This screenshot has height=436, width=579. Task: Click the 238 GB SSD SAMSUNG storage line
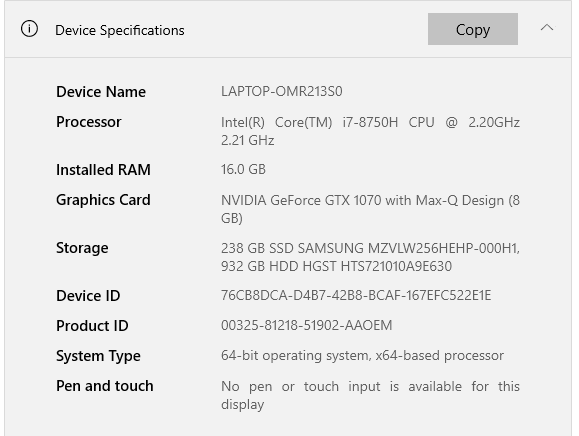coord(370,248)
